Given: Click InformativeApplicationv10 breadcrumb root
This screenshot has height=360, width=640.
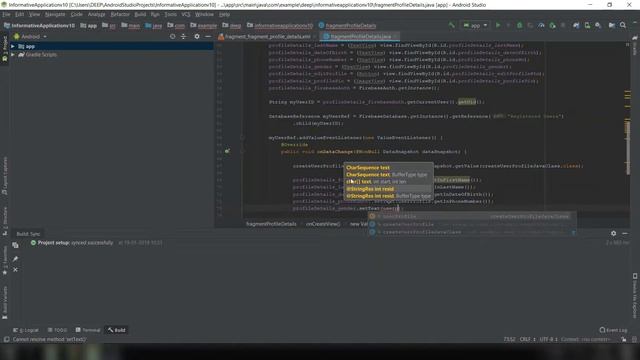Looking at the screenshot, I should [39, 25].
